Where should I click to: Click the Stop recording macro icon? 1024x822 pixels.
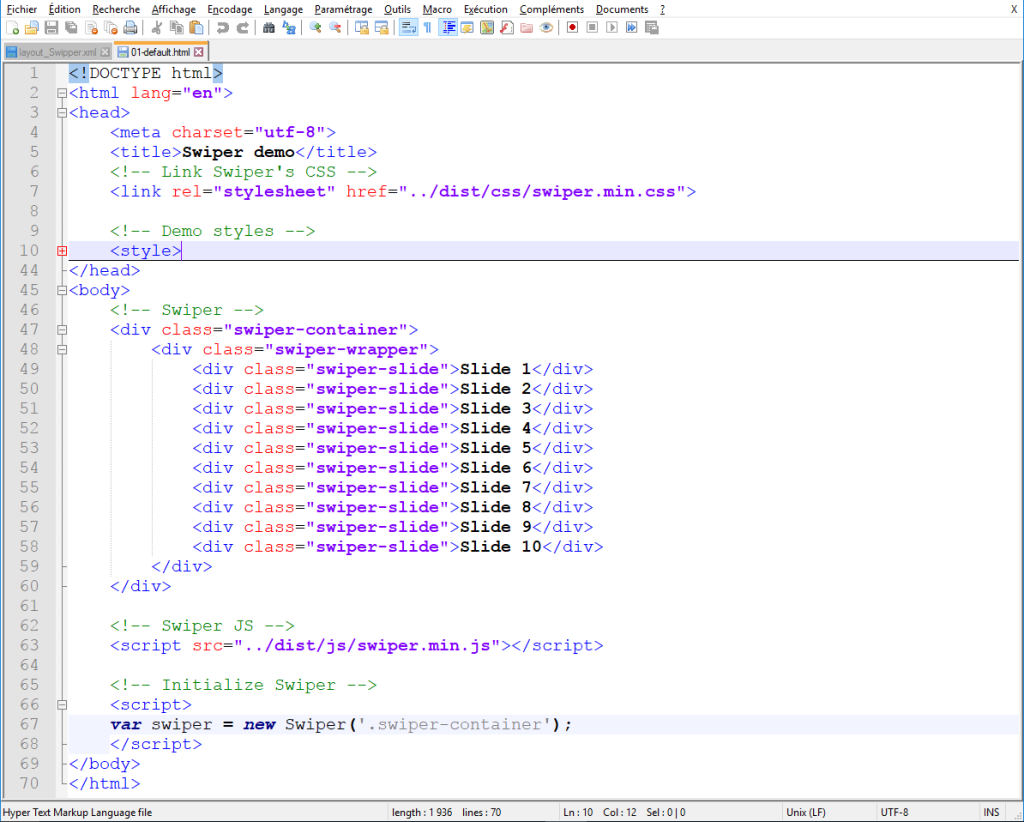coord(592,27)
